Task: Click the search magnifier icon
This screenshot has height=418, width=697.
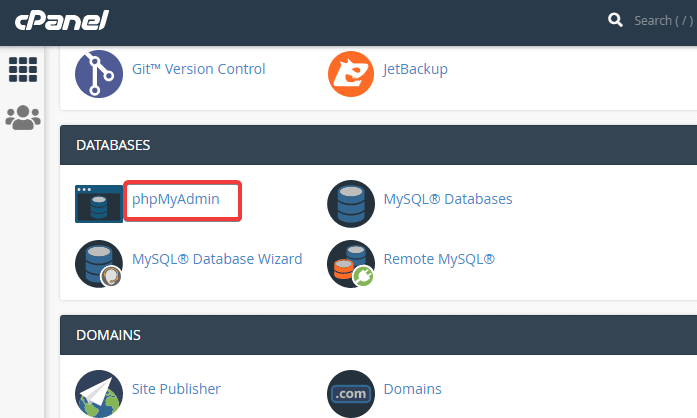Action: [x=615, y=20]
